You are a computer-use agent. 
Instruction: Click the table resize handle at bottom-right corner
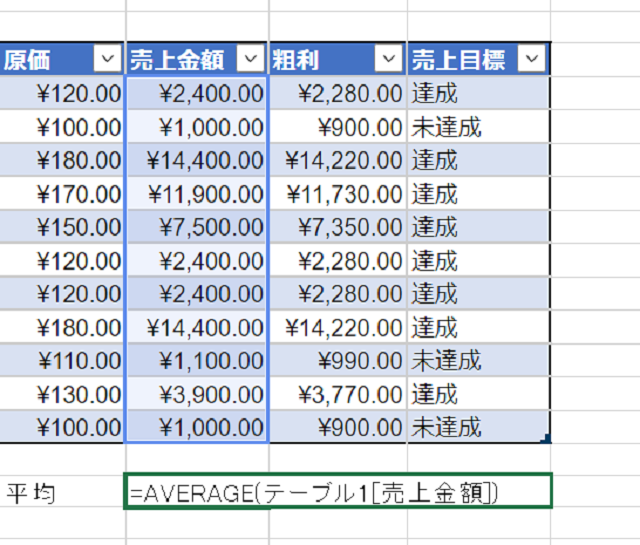(546, 438)
